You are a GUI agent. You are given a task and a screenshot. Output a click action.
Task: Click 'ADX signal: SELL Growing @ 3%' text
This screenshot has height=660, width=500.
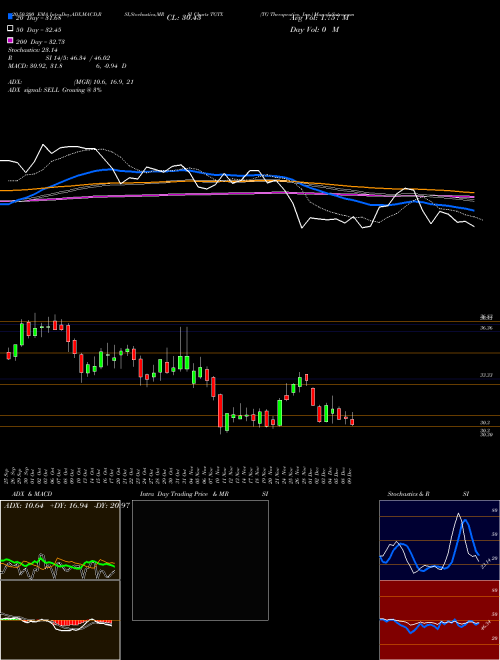click(x=55, y=90)
